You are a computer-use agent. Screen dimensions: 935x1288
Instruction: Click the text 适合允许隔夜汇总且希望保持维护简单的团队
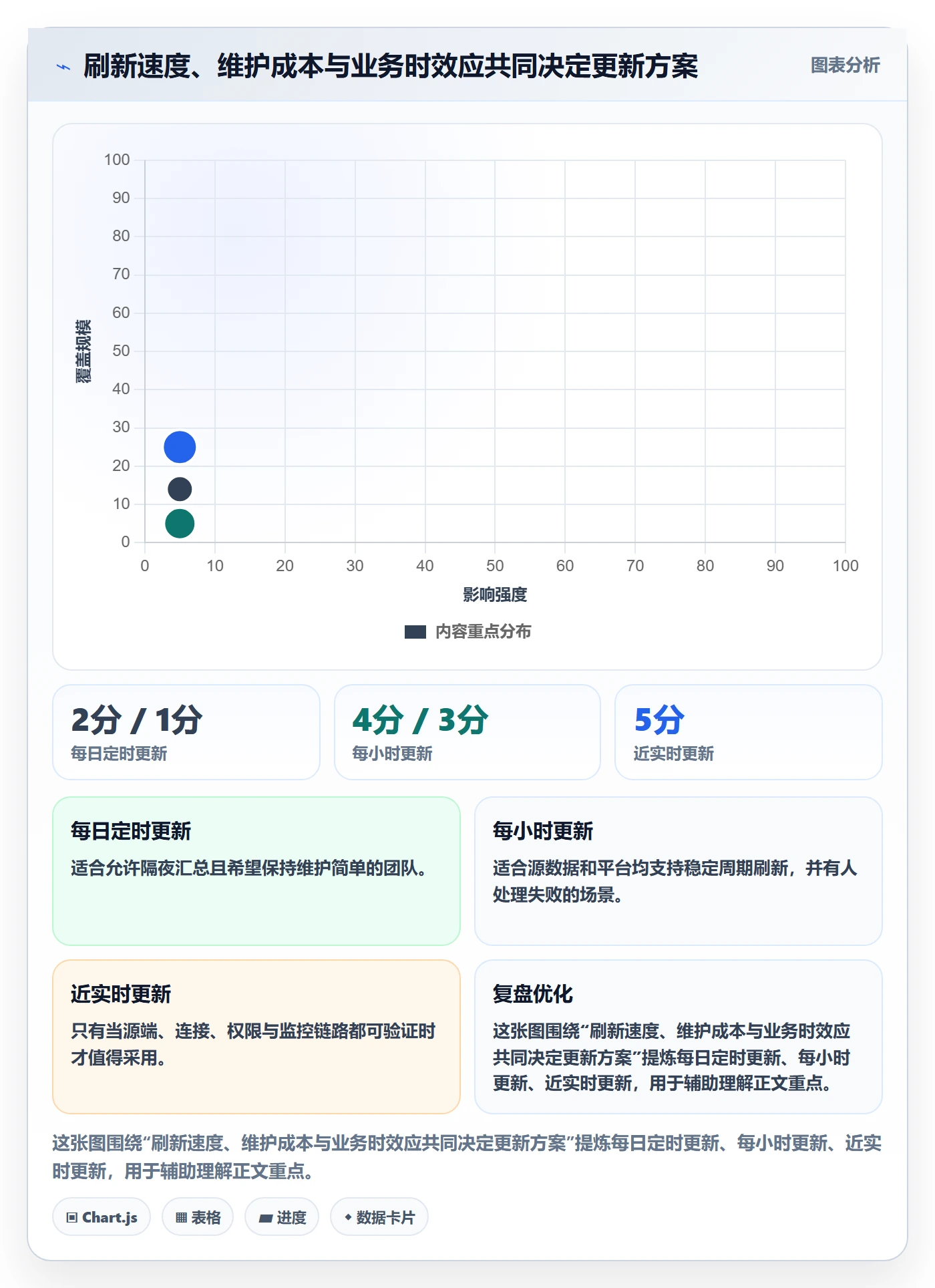click(x=248, y=868)
